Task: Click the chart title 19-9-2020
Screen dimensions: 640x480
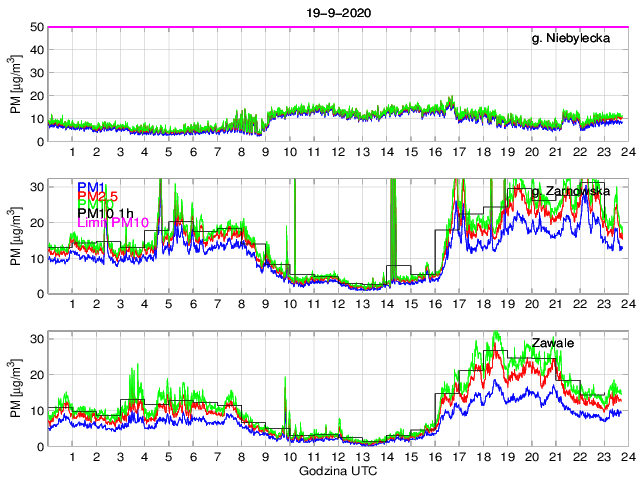Action: pyautogui.click(x=339, y=13)
